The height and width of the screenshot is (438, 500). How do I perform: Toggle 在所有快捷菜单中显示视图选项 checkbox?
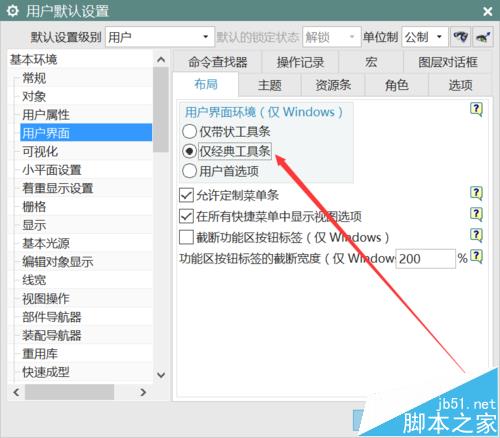tap(186, 216)
